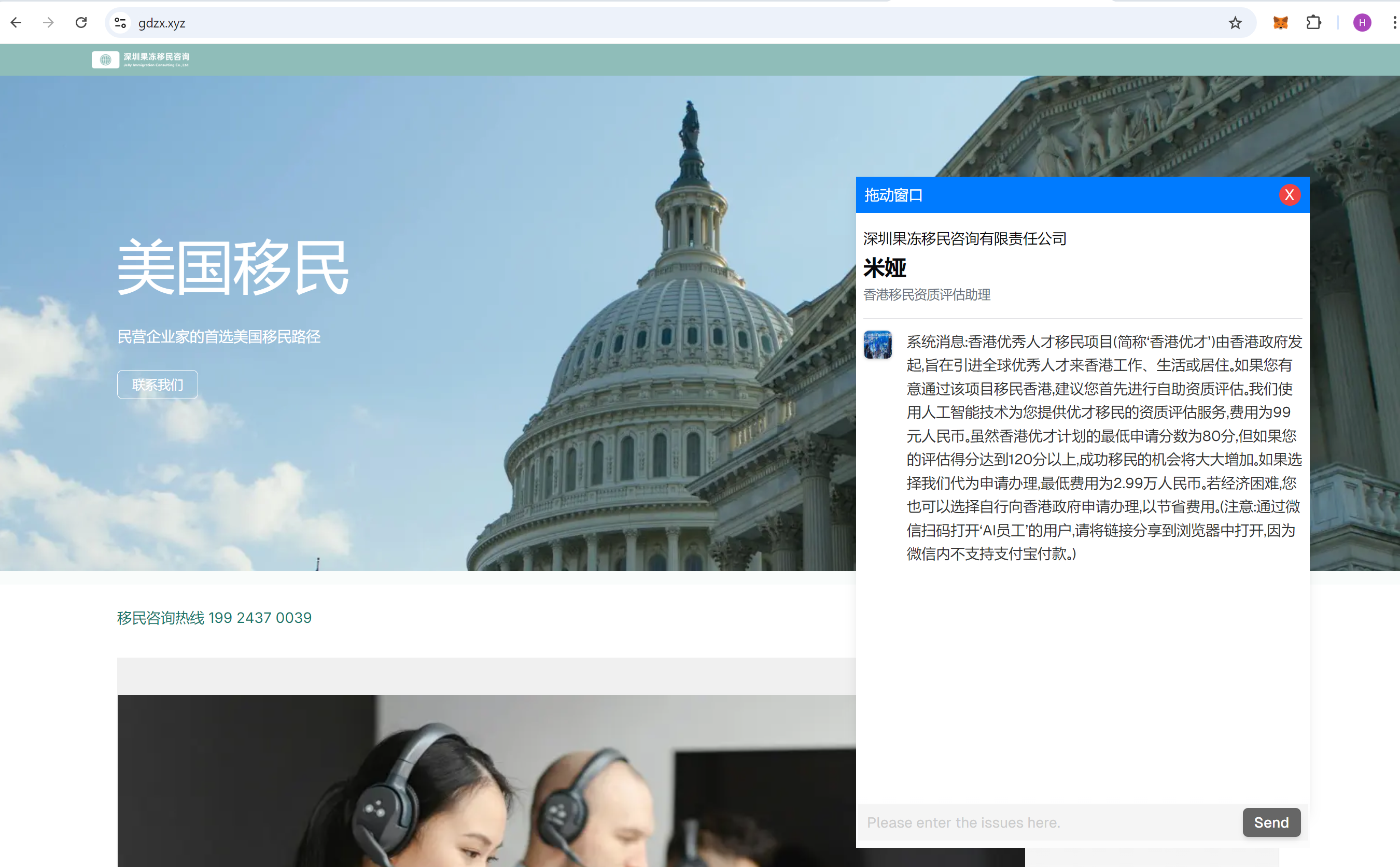1400x867 pixels.
Task: Click the 香港移民资质评估助理 role label
Action: coord(927,295)
